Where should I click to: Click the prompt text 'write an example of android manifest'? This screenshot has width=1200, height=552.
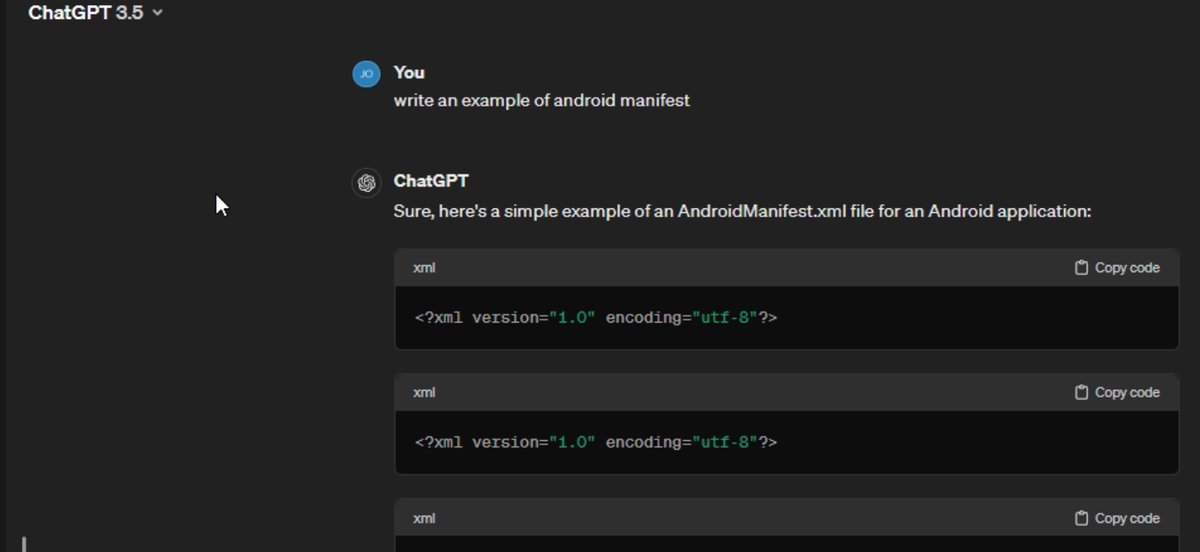[x=542, y=100]
